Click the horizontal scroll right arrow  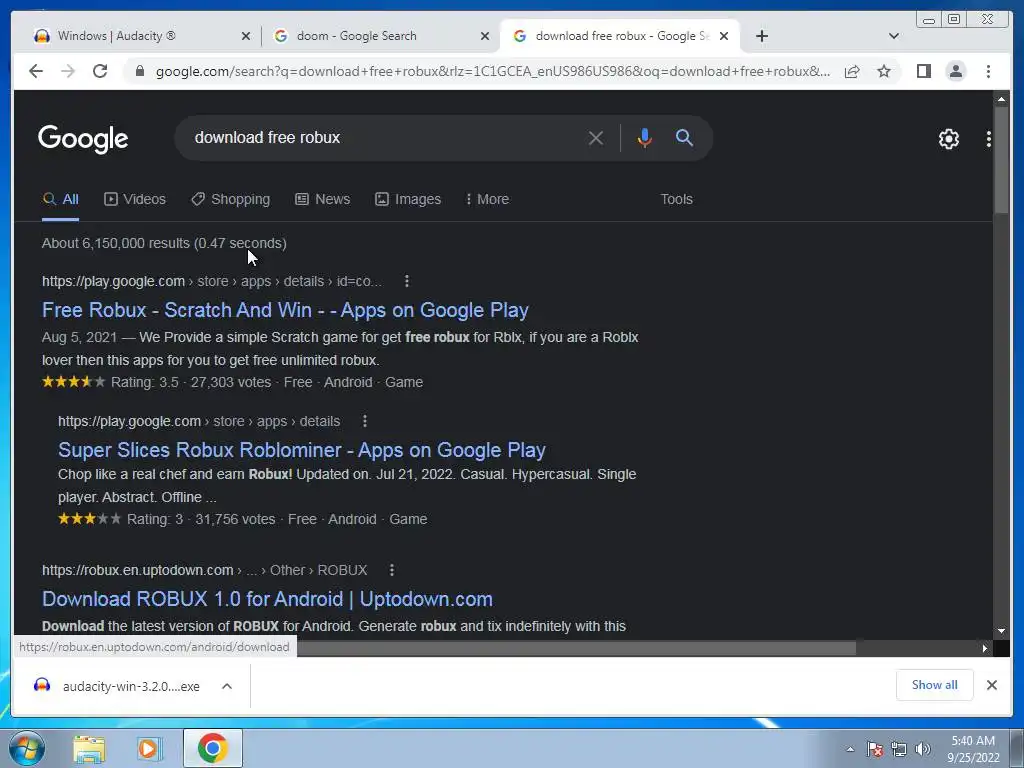pos(985,648)
